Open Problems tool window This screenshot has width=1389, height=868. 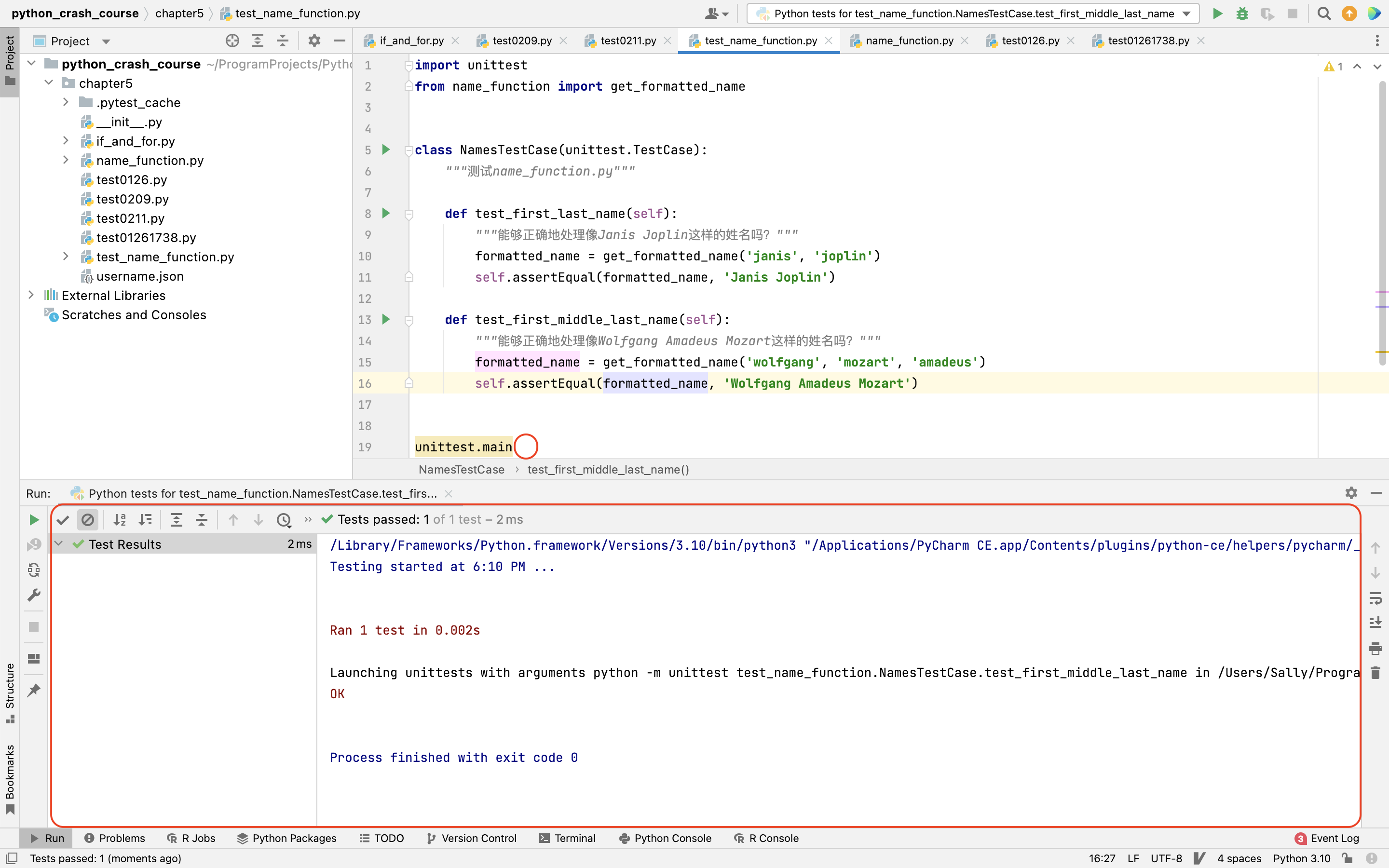tap(115, 838)
